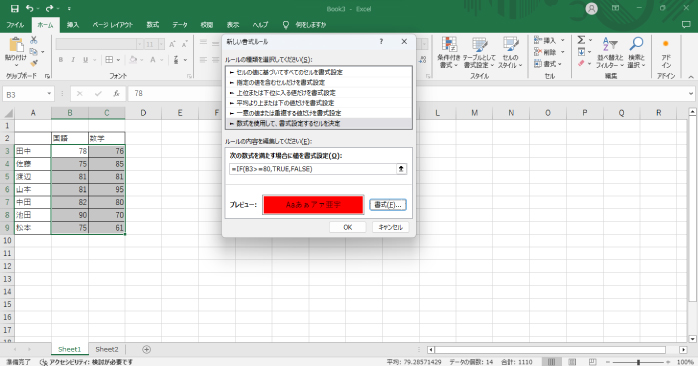Toggle Underline formatting
The image size is (698, 366).
(x=85, y=60)
